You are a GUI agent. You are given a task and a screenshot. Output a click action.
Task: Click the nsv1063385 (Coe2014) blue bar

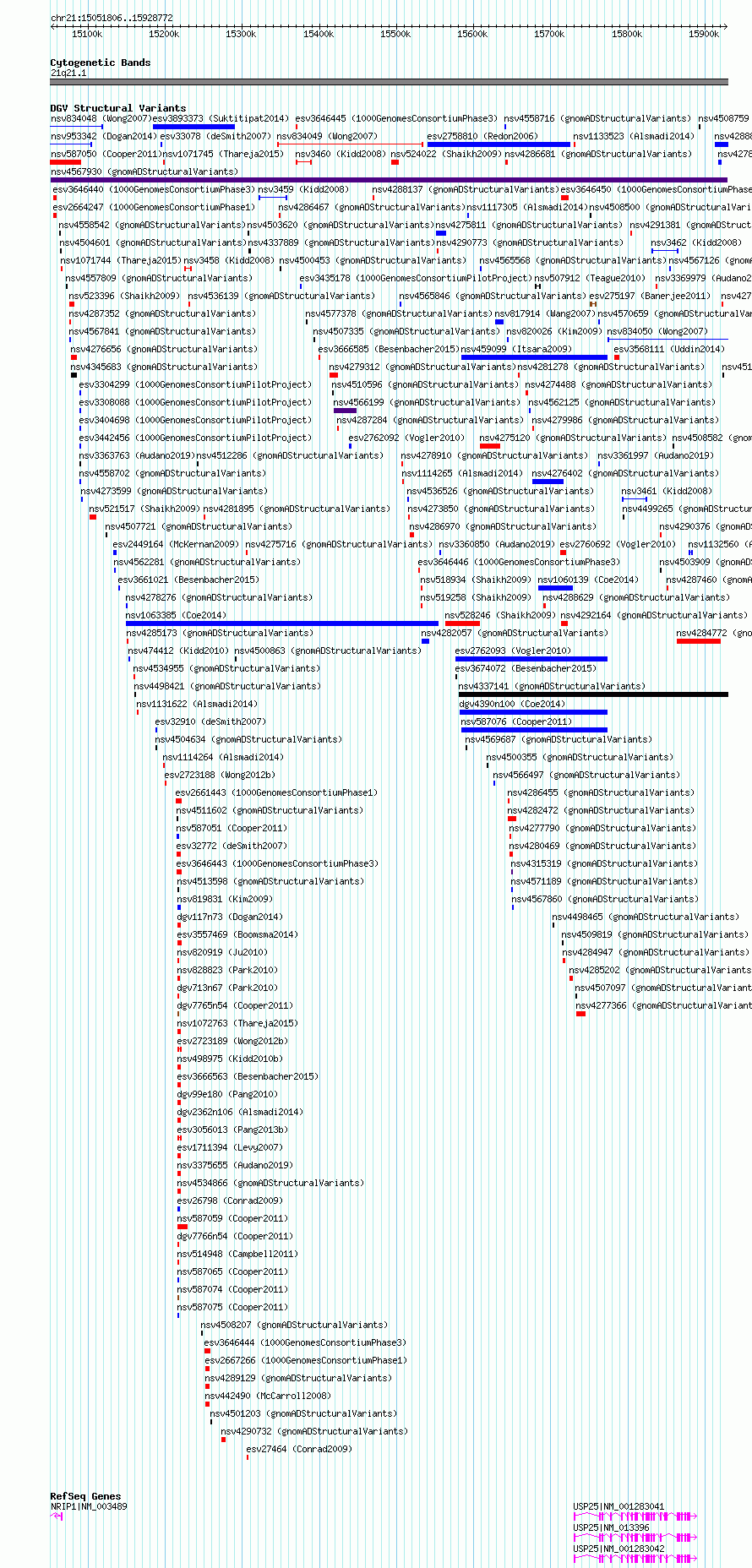[x=282, y=623]
